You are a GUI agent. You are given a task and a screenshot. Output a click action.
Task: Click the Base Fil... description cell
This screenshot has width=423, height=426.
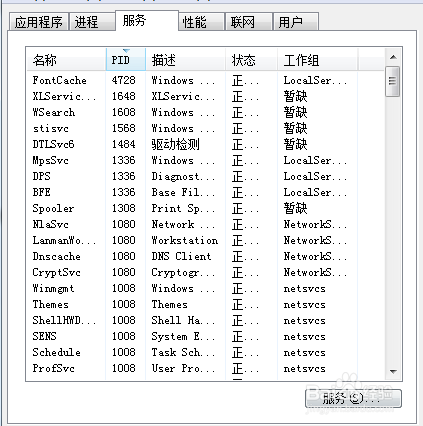tap(183, 192)
